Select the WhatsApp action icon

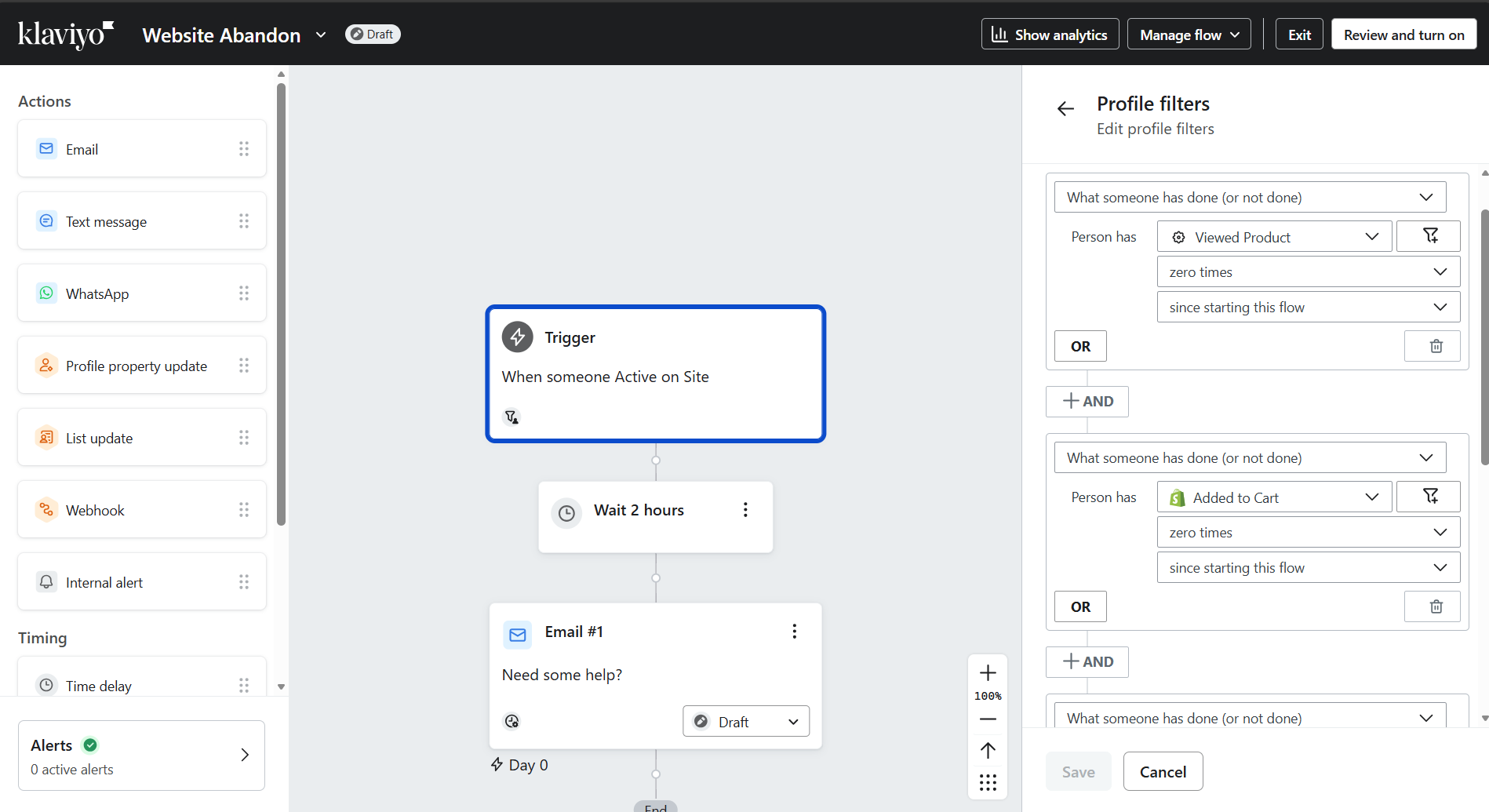tap(46, 293)
